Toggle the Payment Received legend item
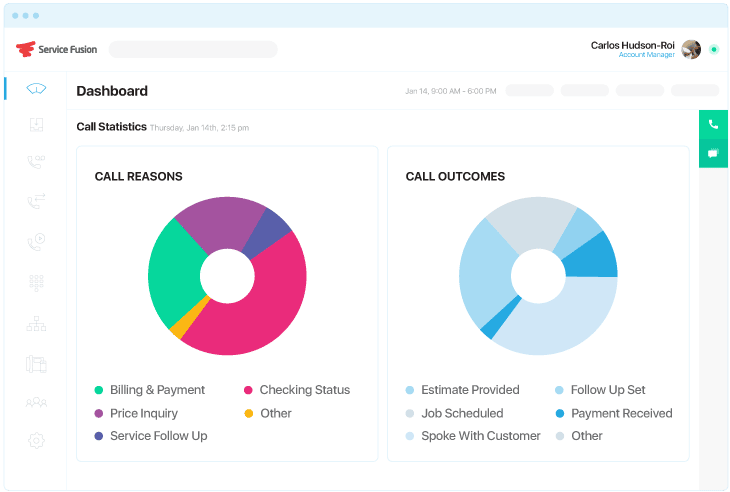This screenshot has width=730, height=492. click(x=621, y=413)
